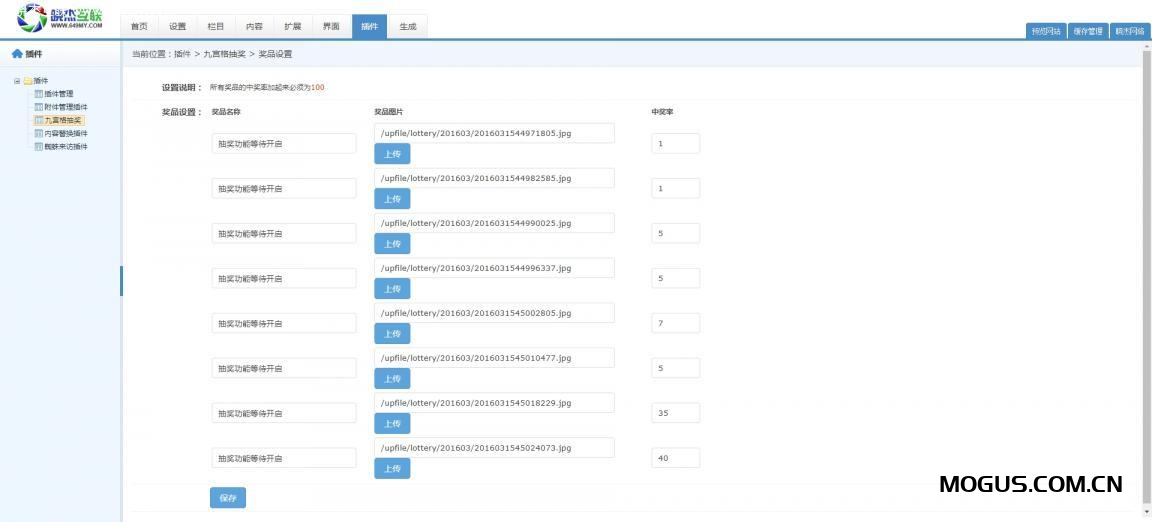
Task: Switch to the 设置 tab
Action: (177, 27)
